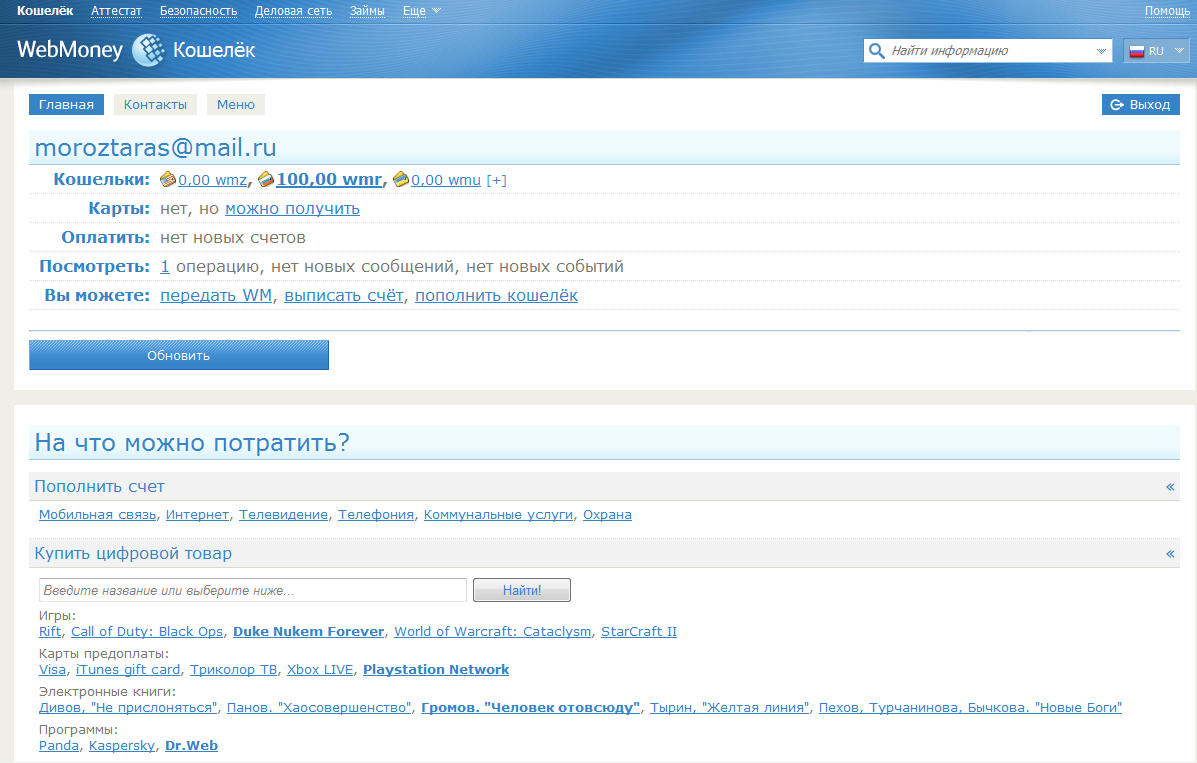
Task: Click the можно получить card link
Action: [292, 209]
